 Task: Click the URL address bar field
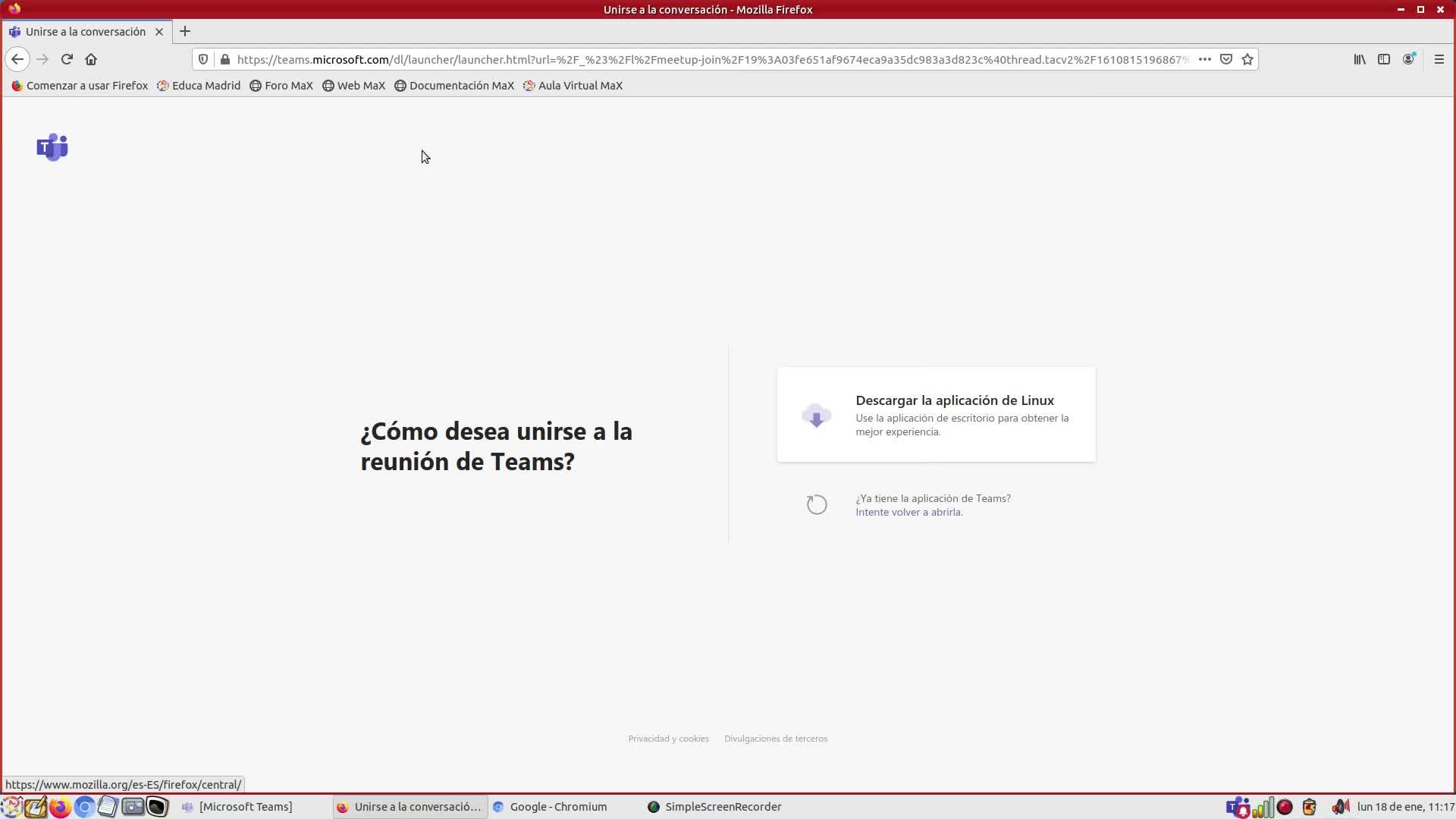713,59
